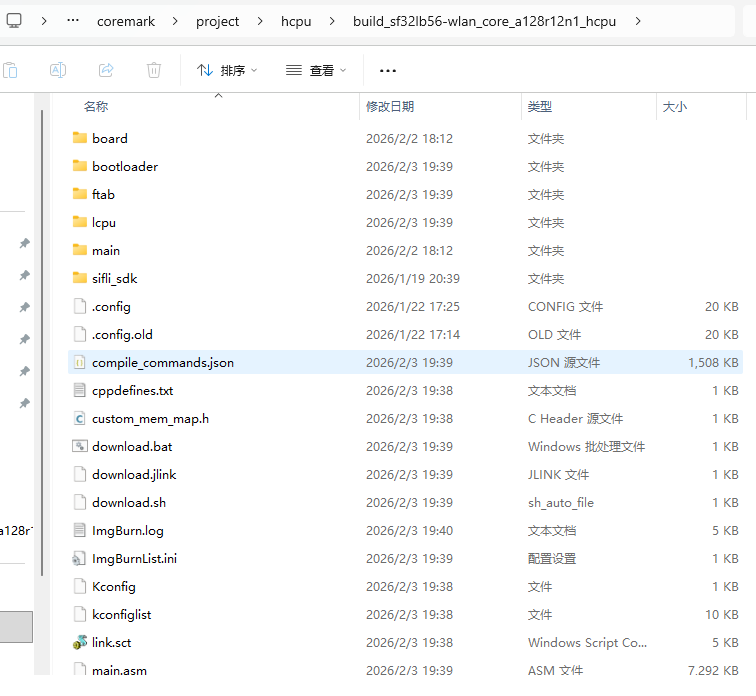Click the Windows 批处理文件 type cell
Screen dimensions: 756x696
pyautogui.click(x=586, y=446)
